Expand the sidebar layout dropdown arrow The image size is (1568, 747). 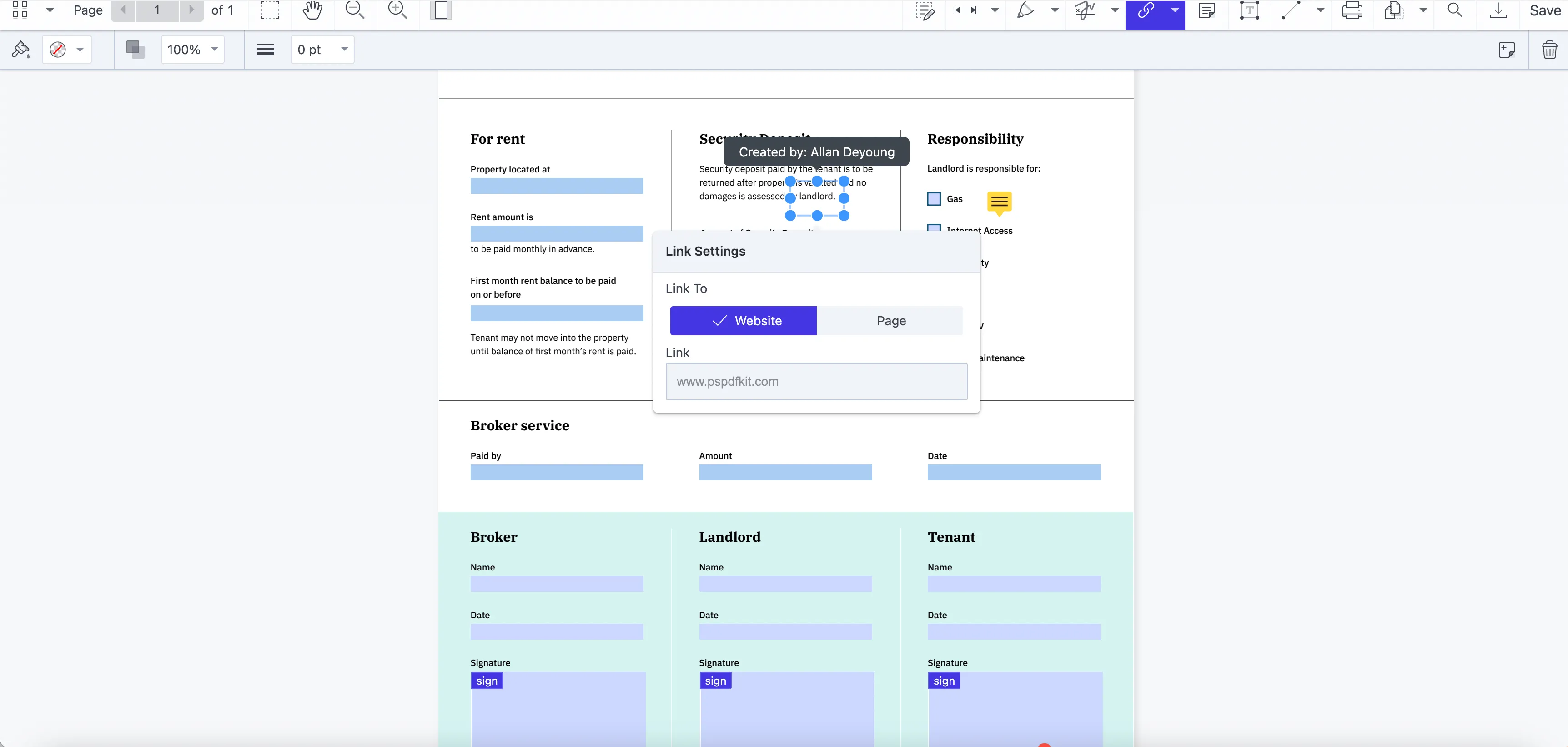50,10
